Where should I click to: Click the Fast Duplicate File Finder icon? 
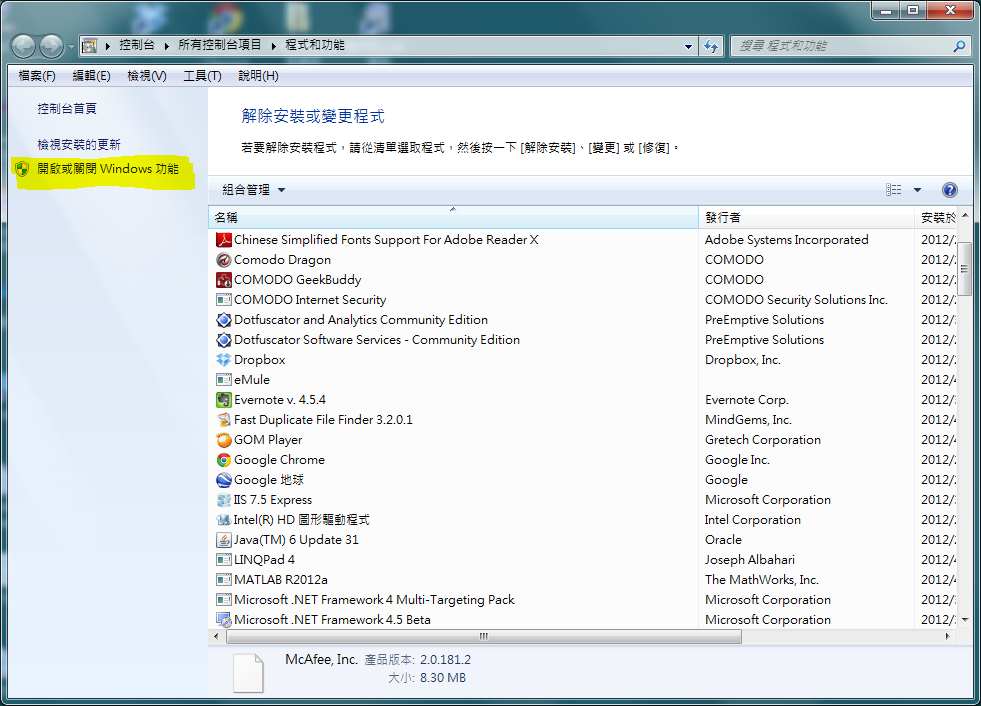223,420
